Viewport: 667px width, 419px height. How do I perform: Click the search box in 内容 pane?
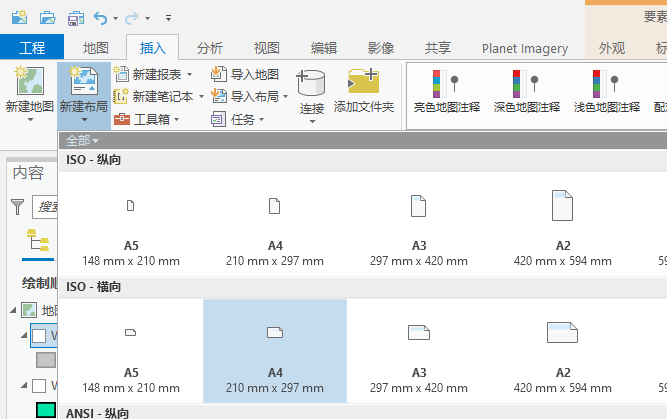point(45,207)
